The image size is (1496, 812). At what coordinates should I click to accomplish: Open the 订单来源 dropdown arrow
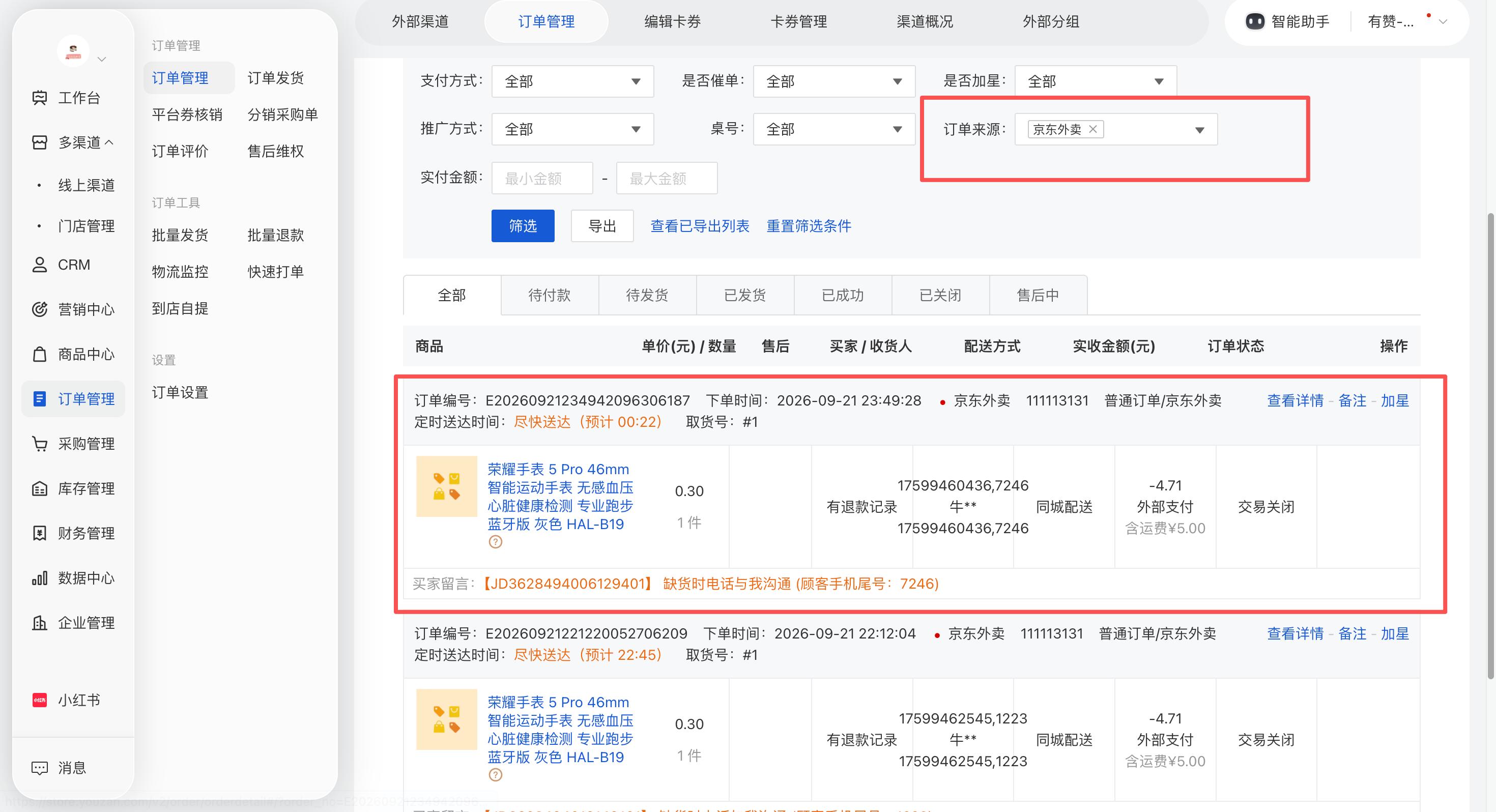click(x=1200, y=130)
